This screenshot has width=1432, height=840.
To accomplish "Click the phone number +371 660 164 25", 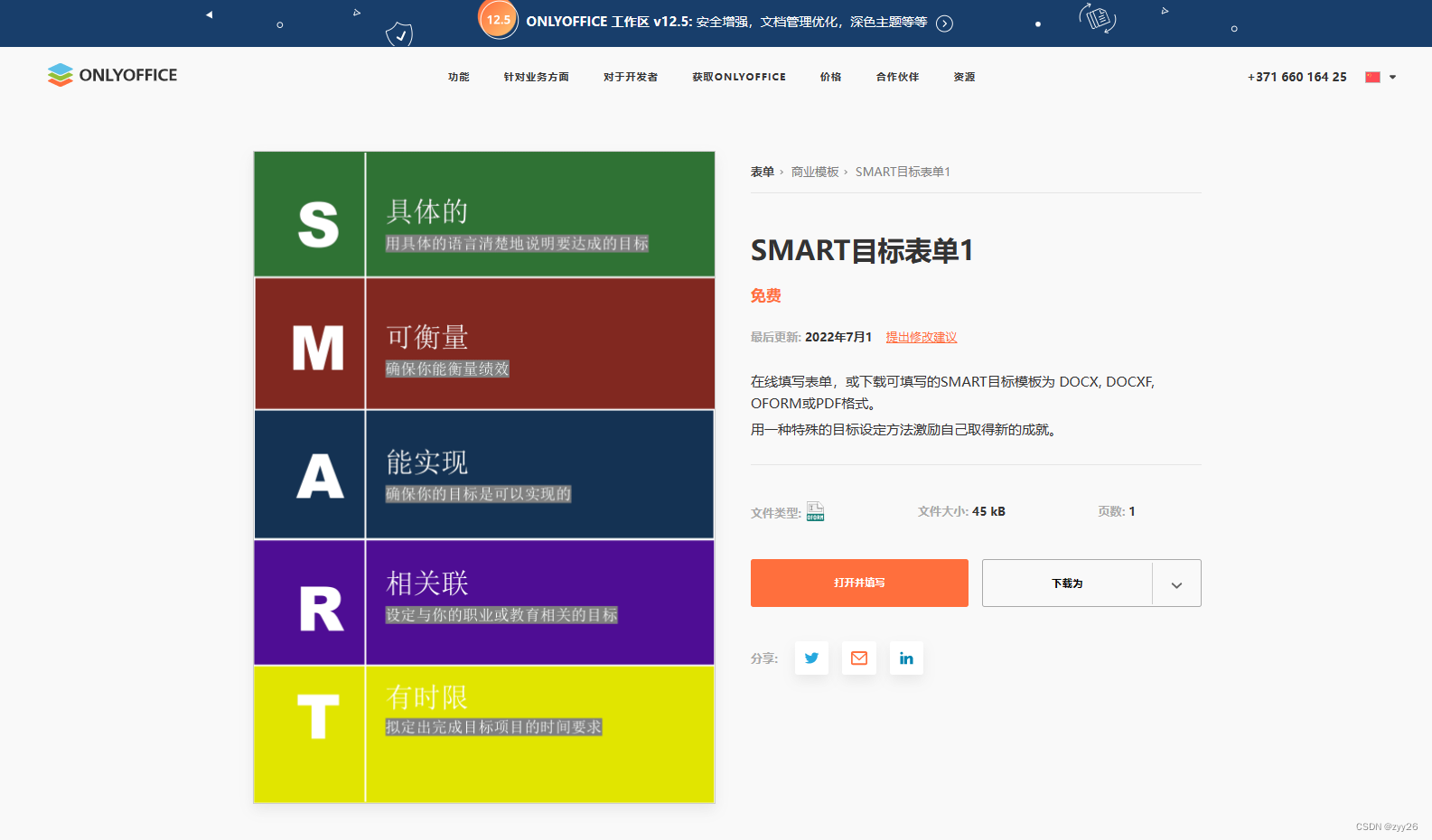I will [x=1297, y=77].
